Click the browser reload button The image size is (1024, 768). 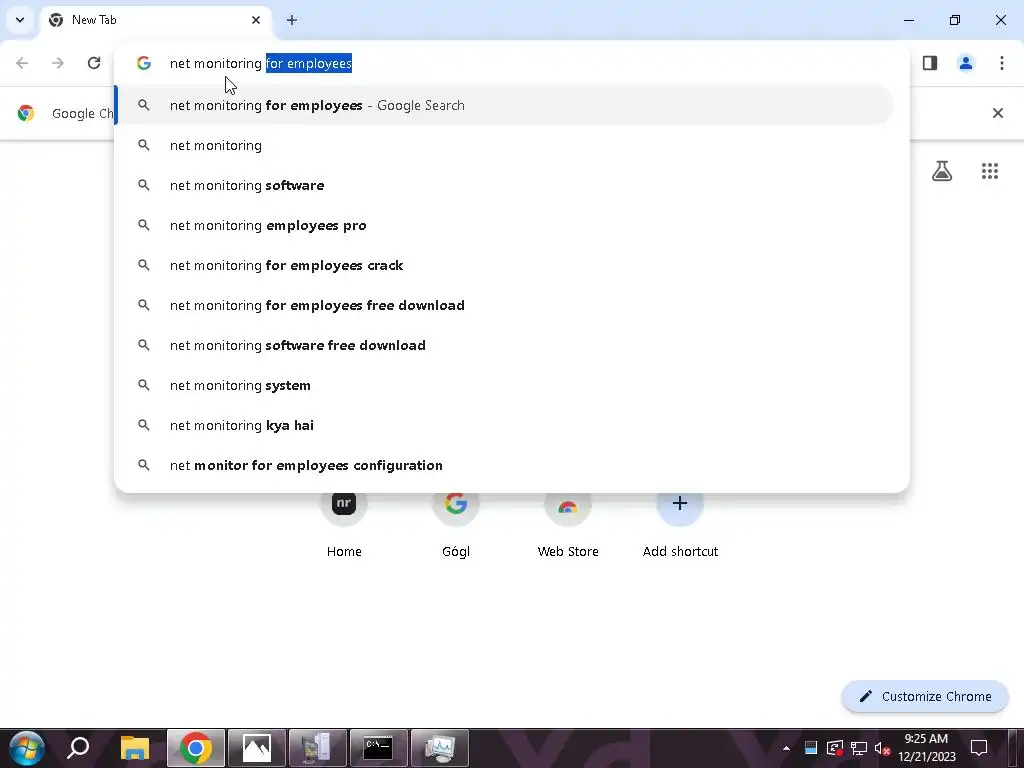click(94, 63)
